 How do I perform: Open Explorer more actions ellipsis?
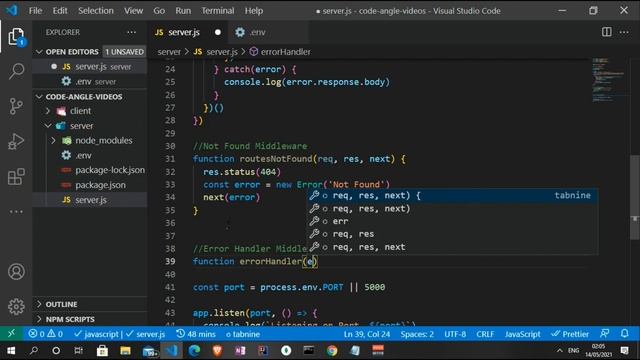tap(131, 32)
